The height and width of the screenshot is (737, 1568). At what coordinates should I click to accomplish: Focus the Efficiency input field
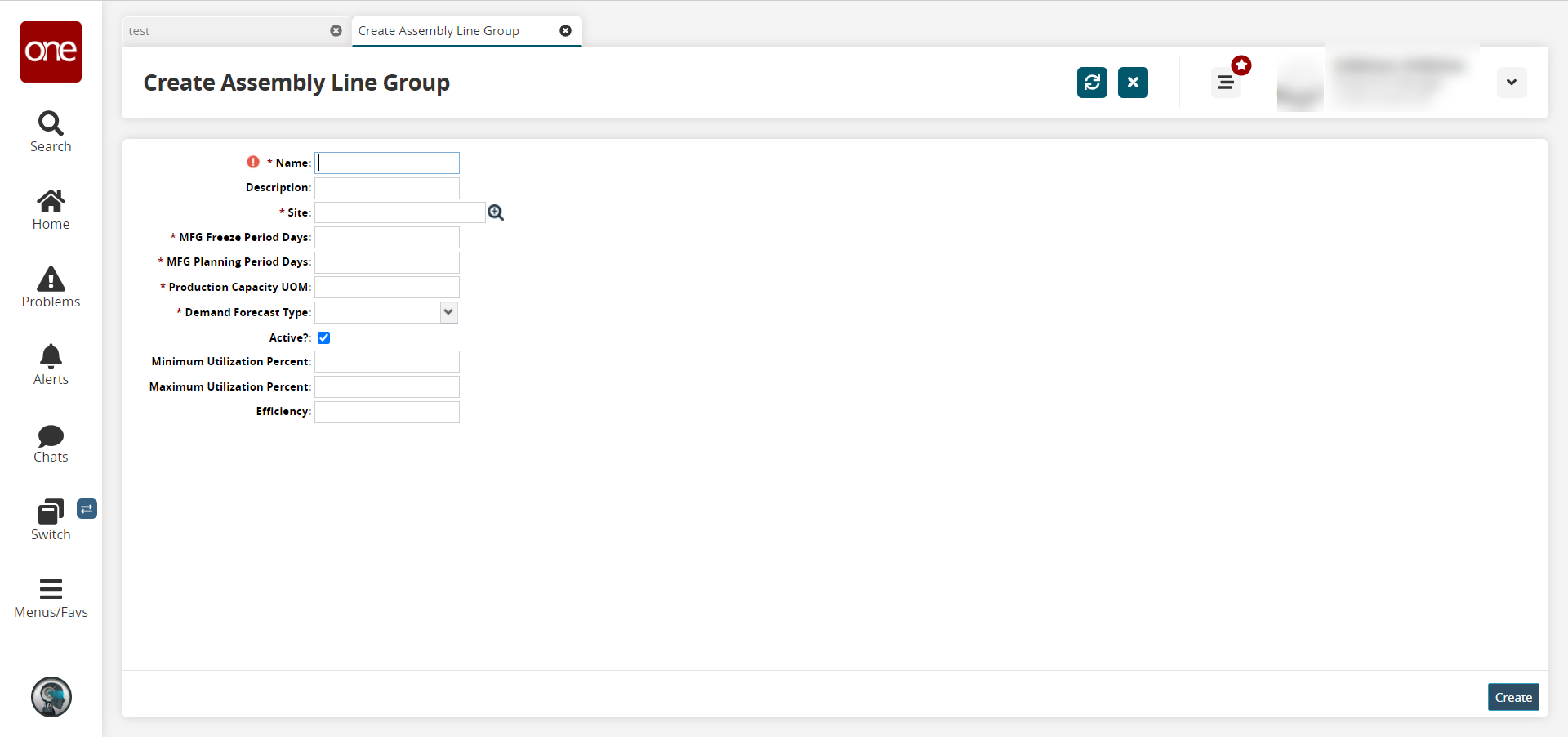point(387,412)
